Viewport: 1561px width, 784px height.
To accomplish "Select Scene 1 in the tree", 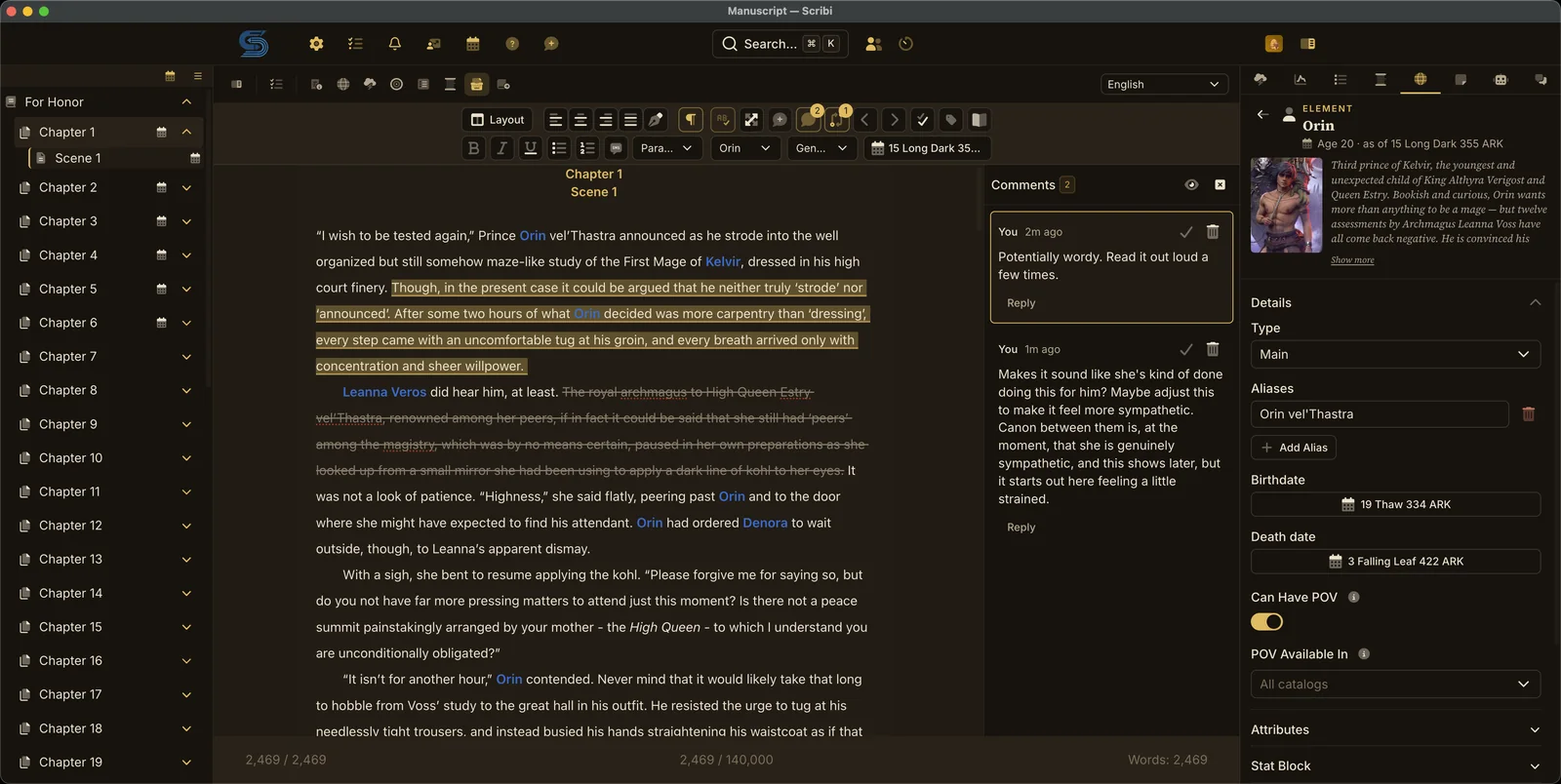I will coord(78,158).
